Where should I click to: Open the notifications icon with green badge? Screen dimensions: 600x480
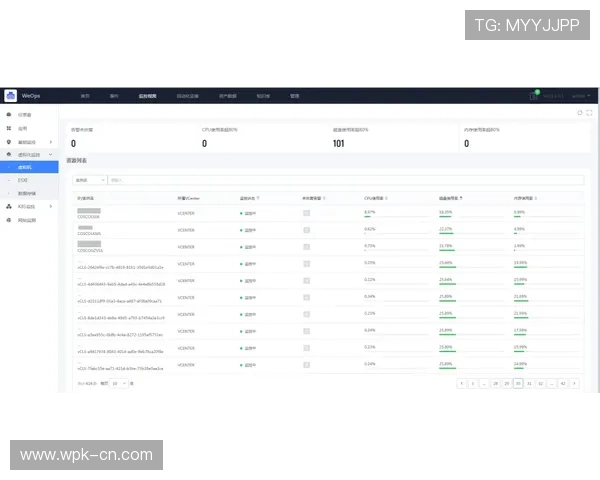pos(534,96)
